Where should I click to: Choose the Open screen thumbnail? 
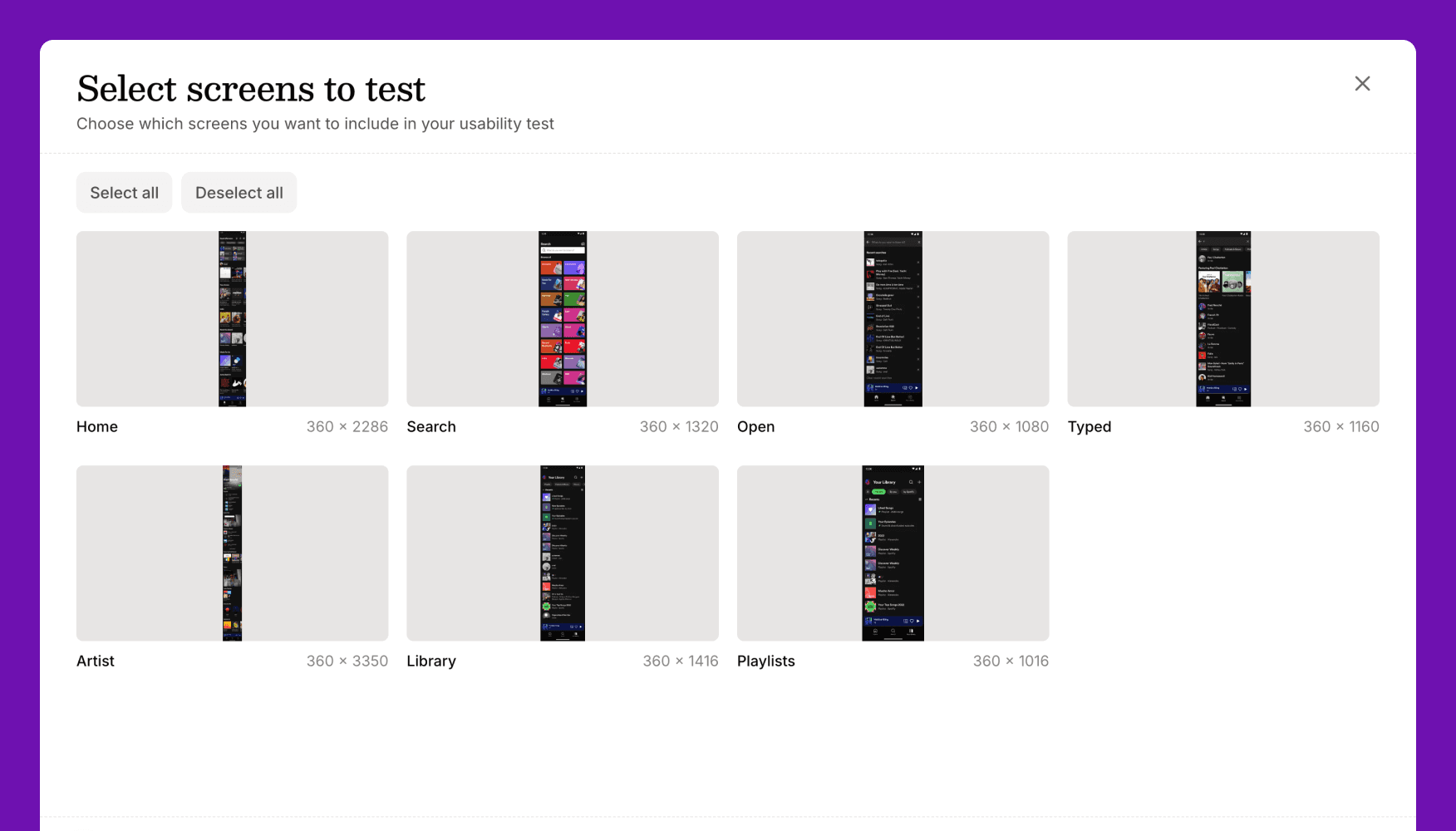click(x=893, y=319)
